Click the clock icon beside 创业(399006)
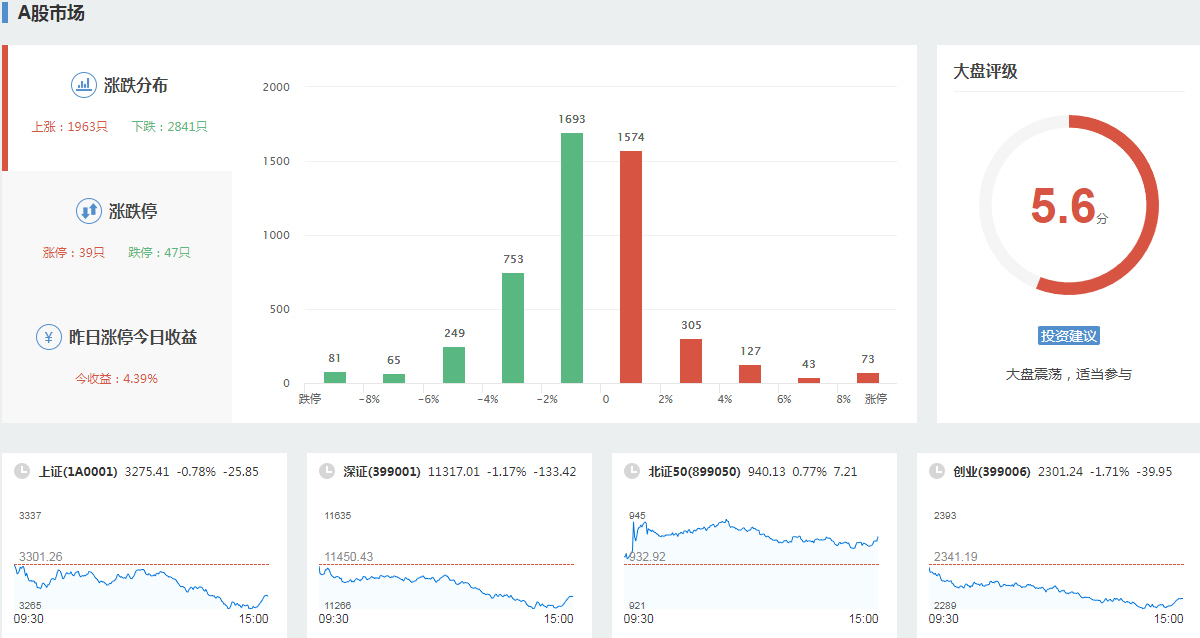This screenshot has width=1200, height=638. (936, 471)
